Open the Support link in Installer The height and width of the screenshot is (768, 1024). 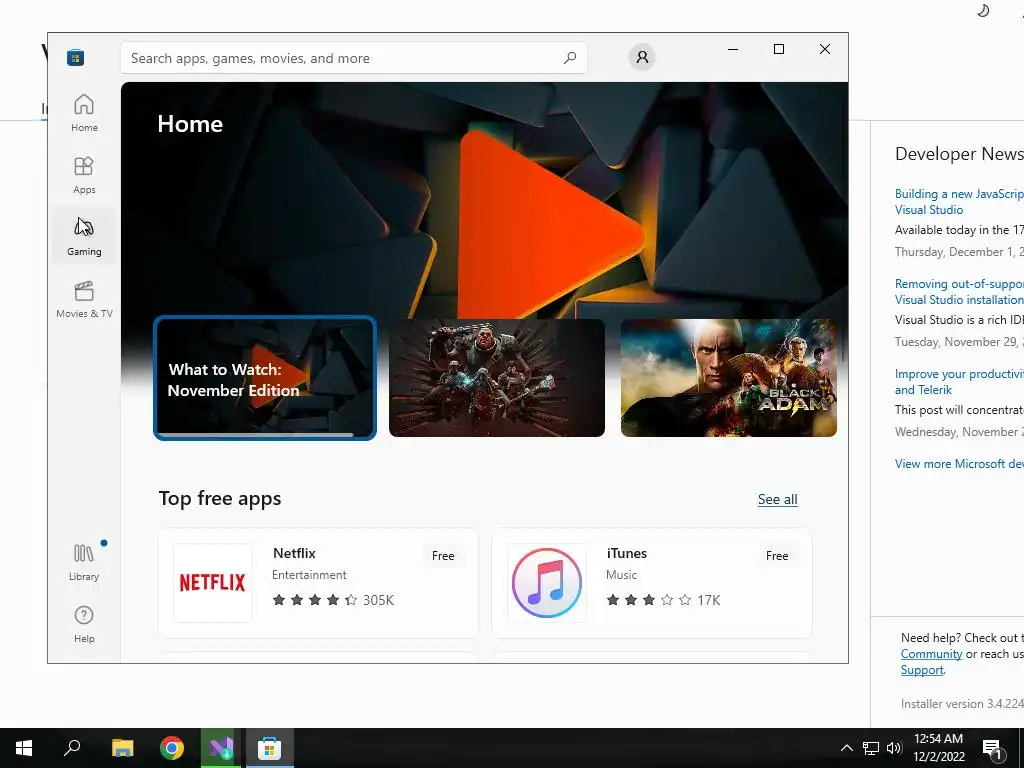pyautogui.click(x=922, y=670)
